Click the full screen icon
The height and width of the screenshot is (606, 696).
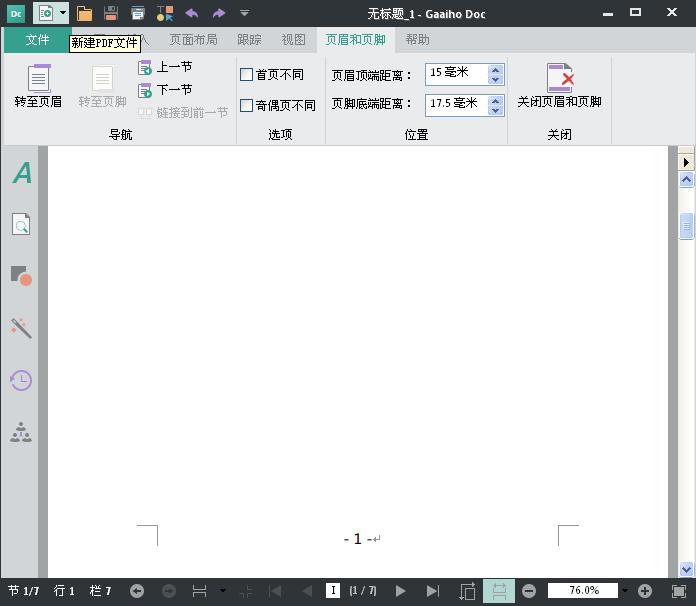click(678, 591)
